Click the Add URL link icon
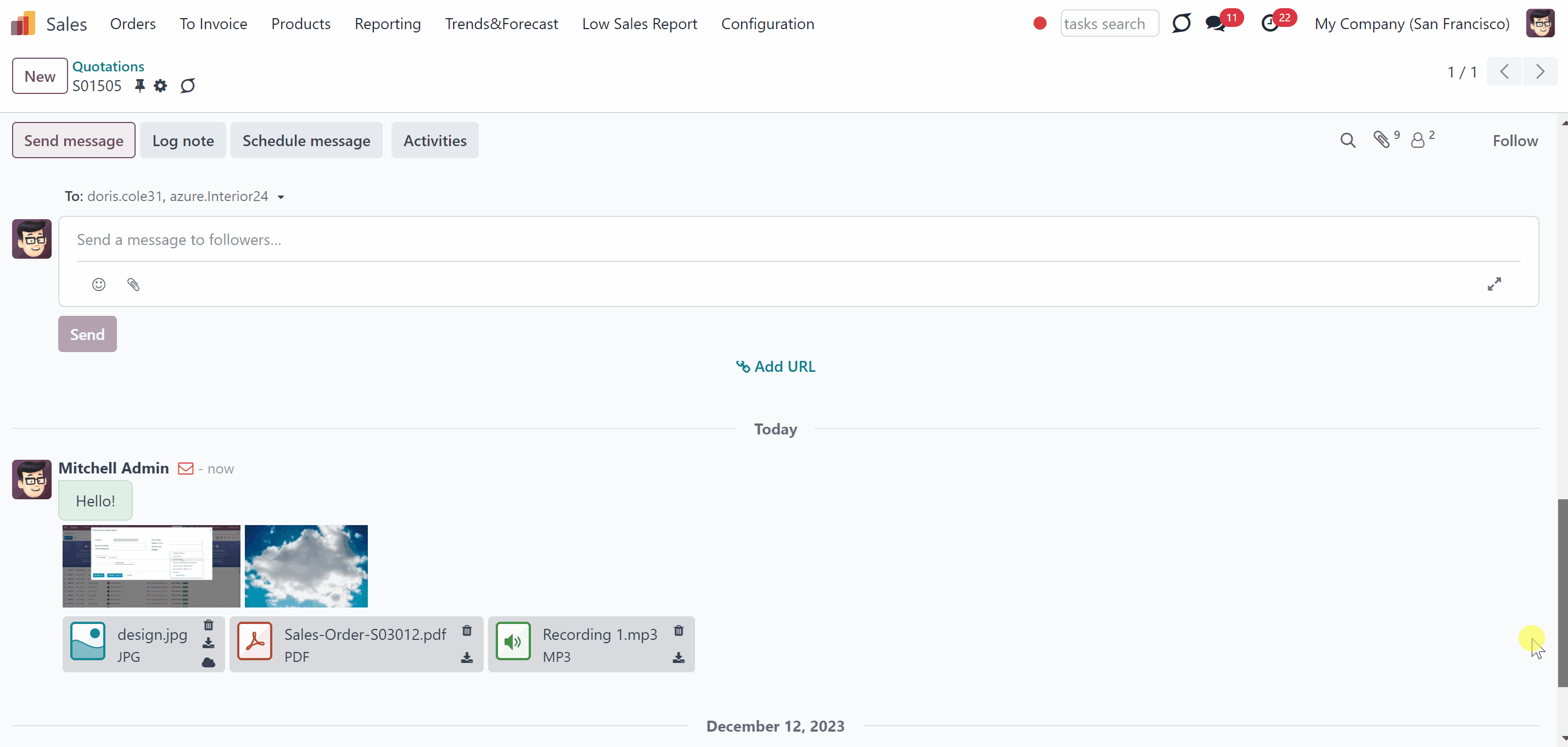Screen dimensions: 1568x747 (743, 366)
